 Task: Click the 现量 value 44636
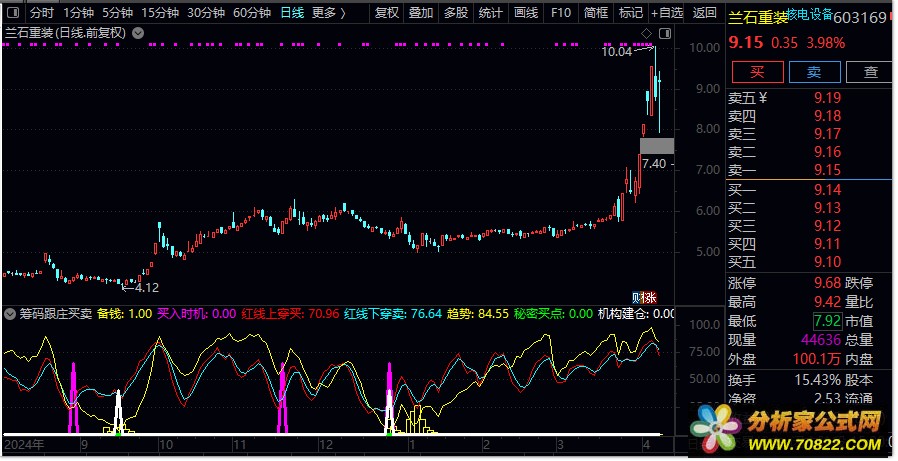821,340
